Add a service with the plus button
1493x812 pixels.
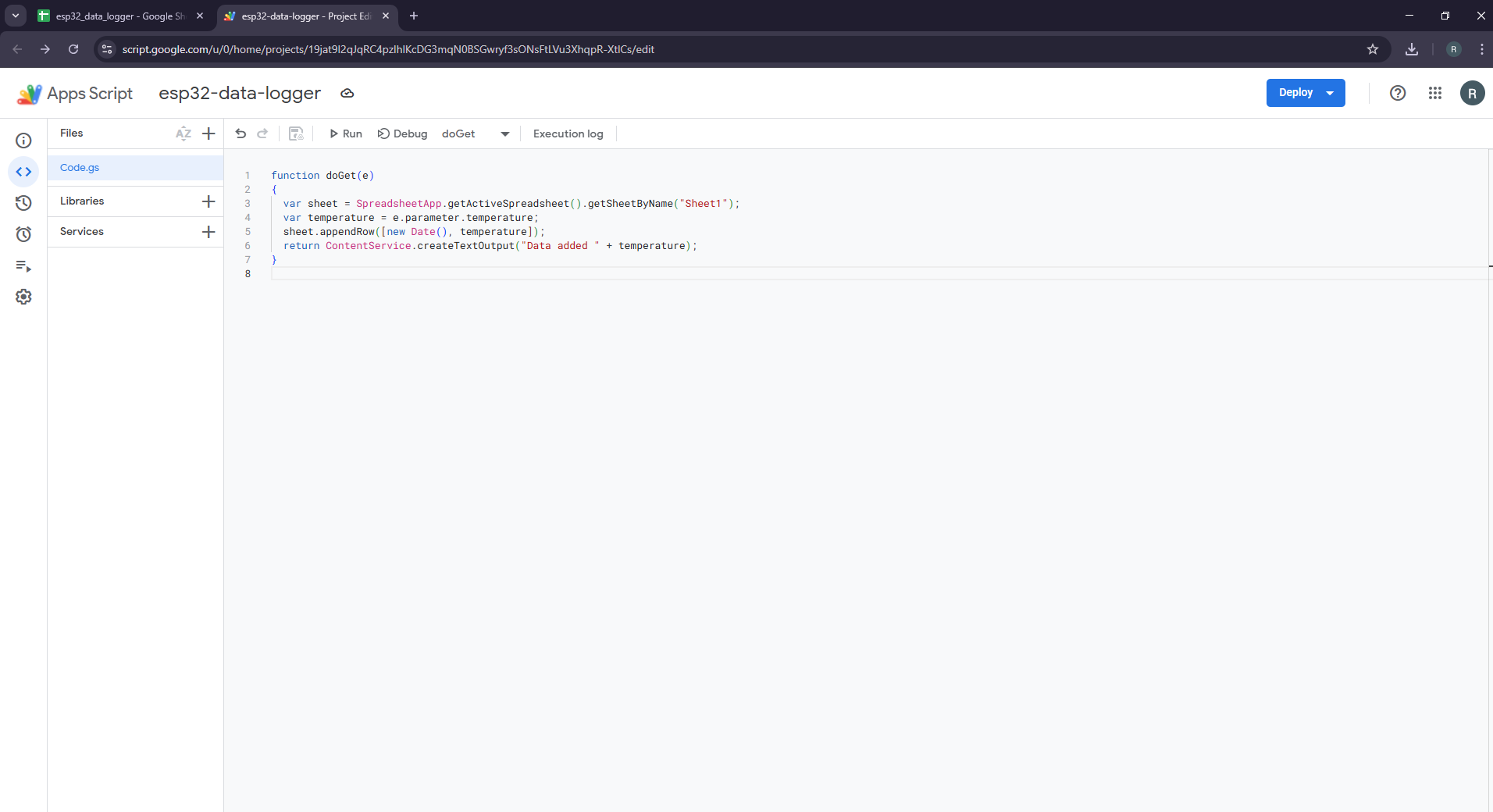[208, 232]
